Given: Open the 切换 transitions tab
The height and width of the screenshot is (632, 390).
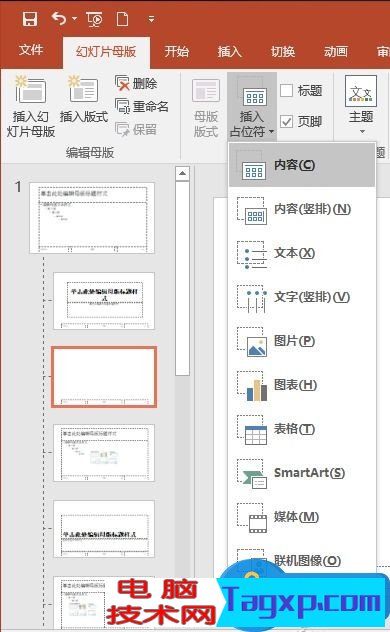Looking at the screenshot, I should 282,51.
